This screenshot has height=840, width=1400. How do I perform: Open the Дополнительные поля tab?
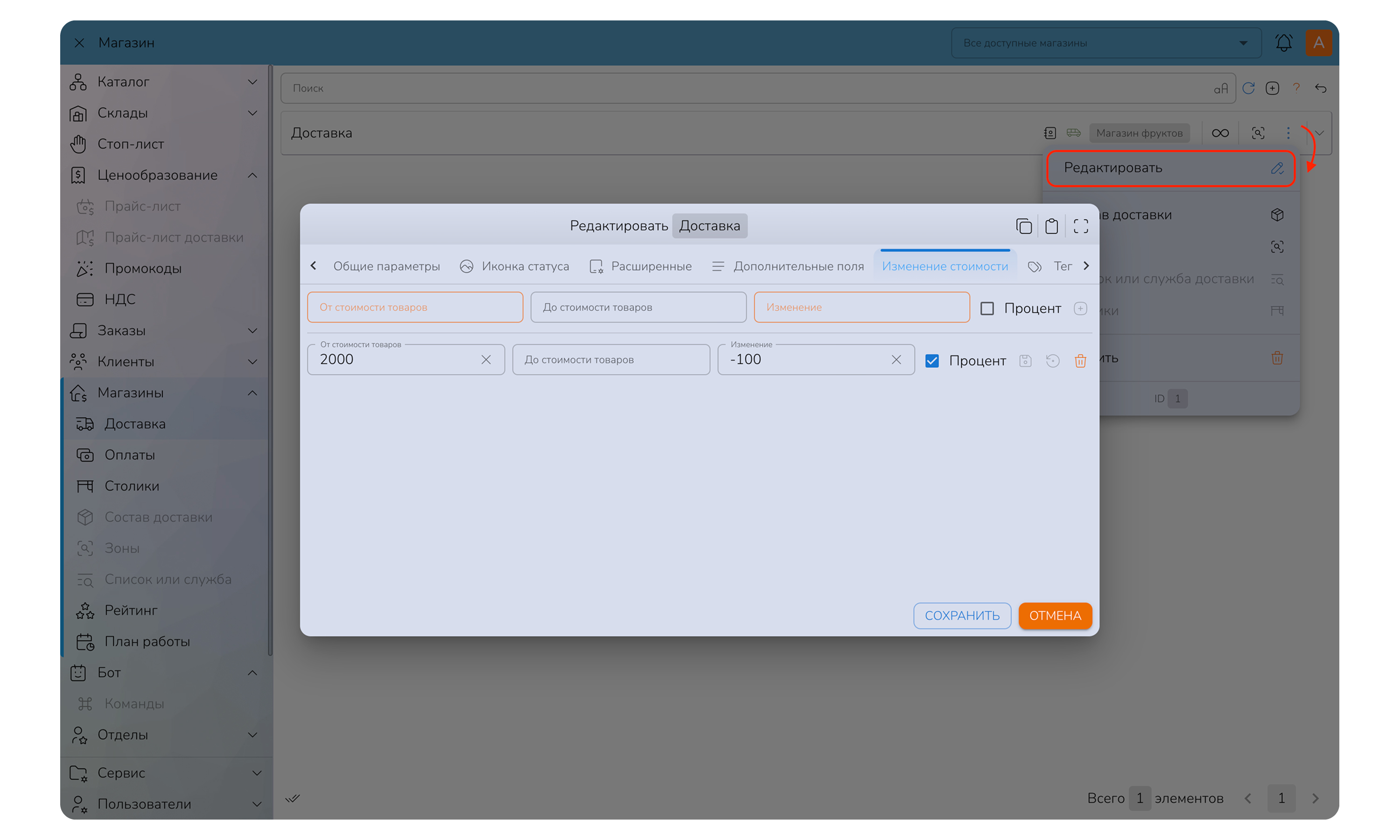point(798,266)
